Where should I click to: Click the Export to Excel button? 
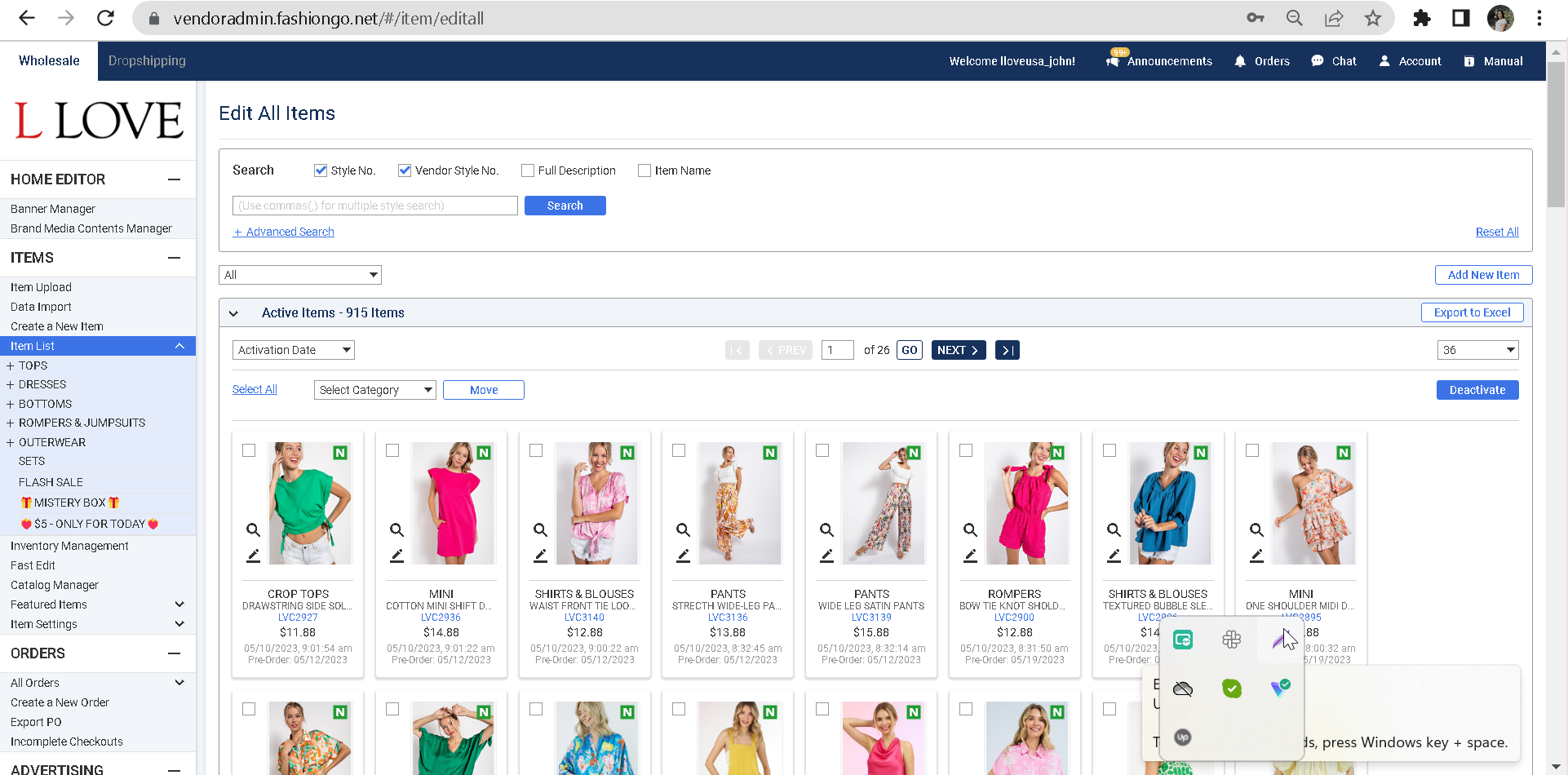(x=1473, y=312)
